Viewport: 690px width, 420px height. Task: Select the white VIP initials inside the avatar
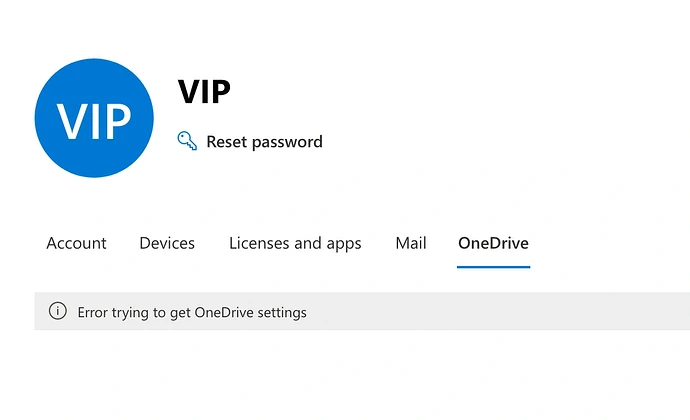tap(93, 120)
